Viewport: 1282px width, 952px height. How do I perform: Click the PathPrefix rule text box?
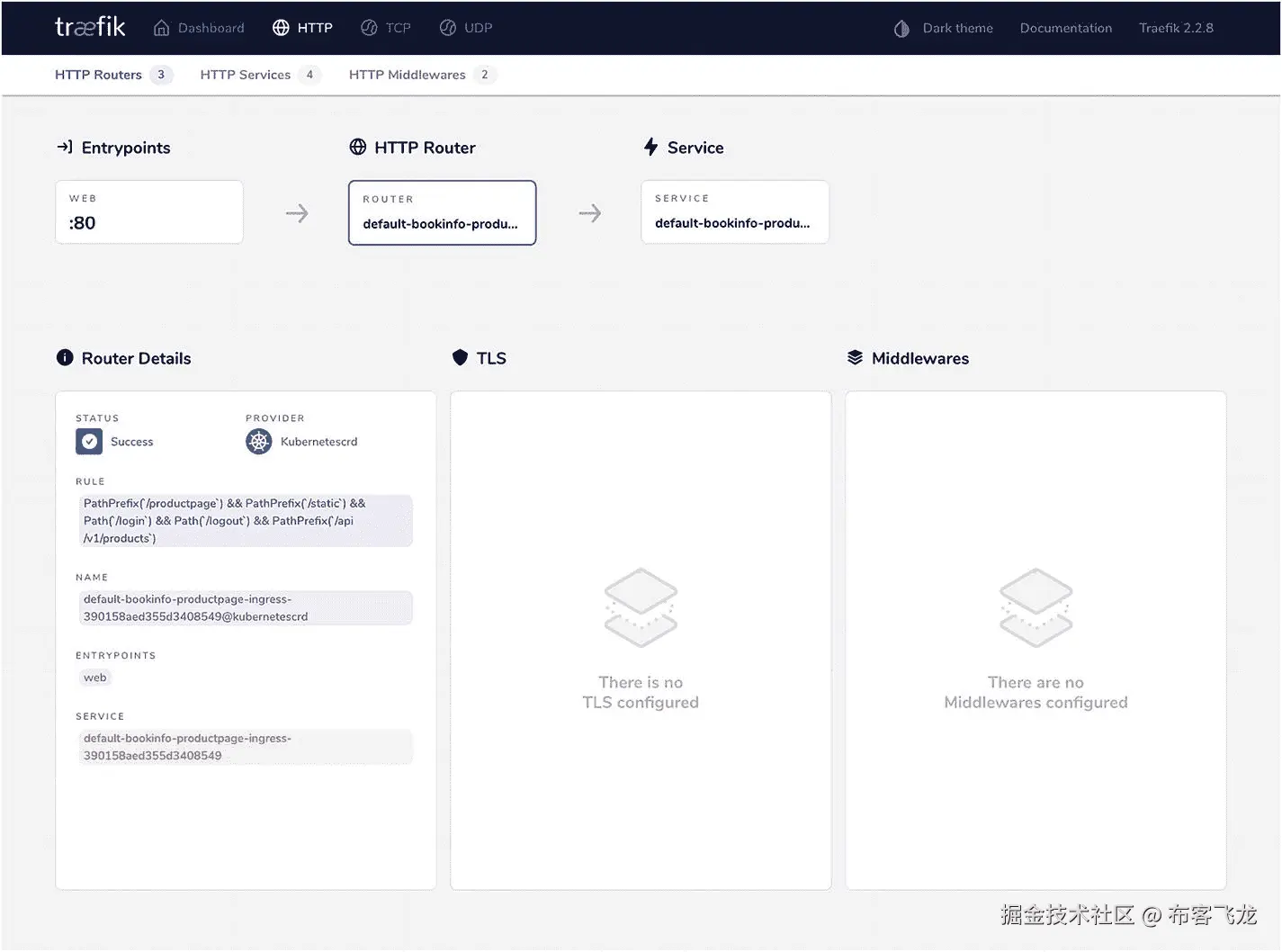246,521
